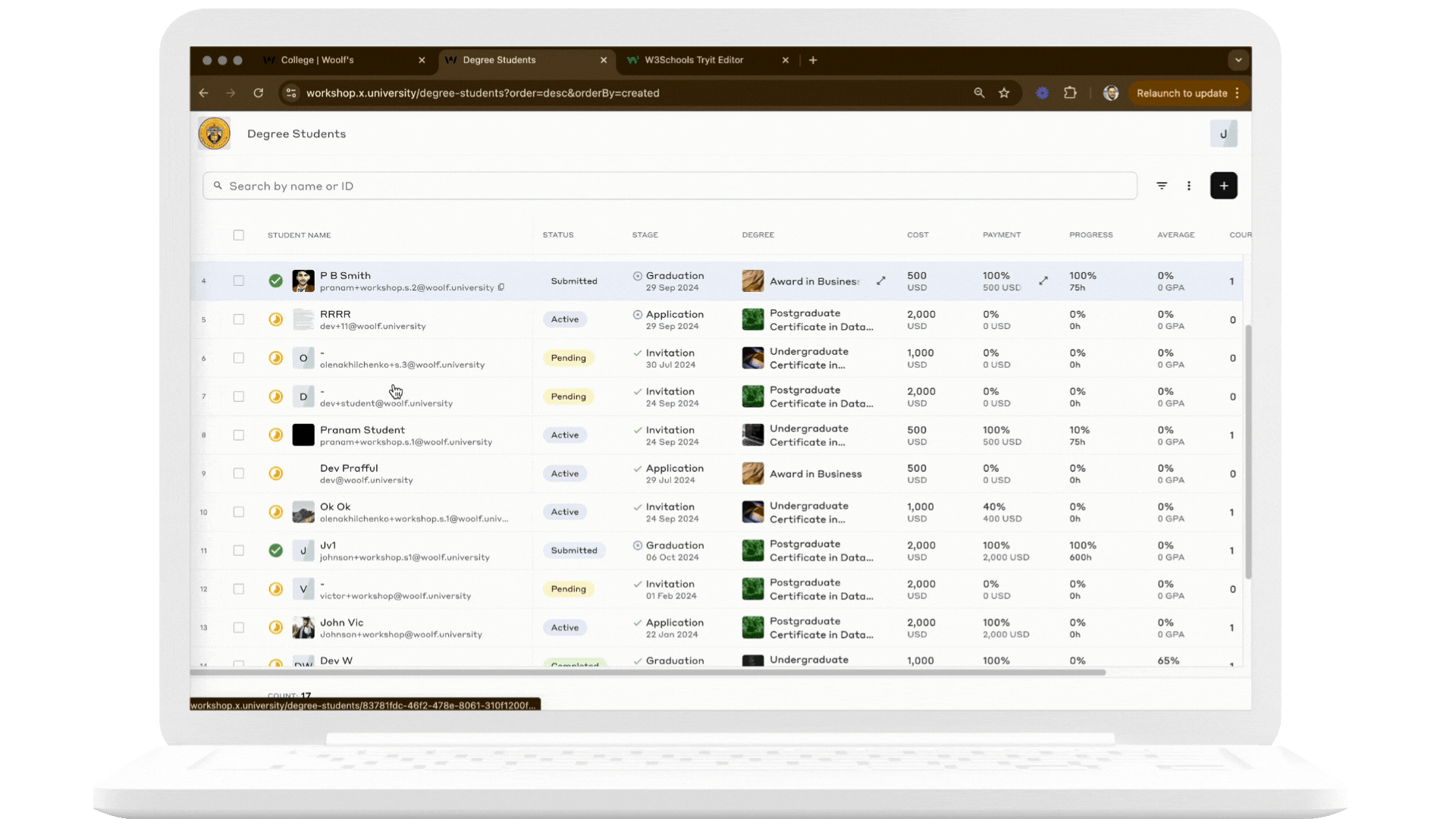Click the search by name or ID field
The height and width of the screenshot is (819, 1456).
coord(531,186)
